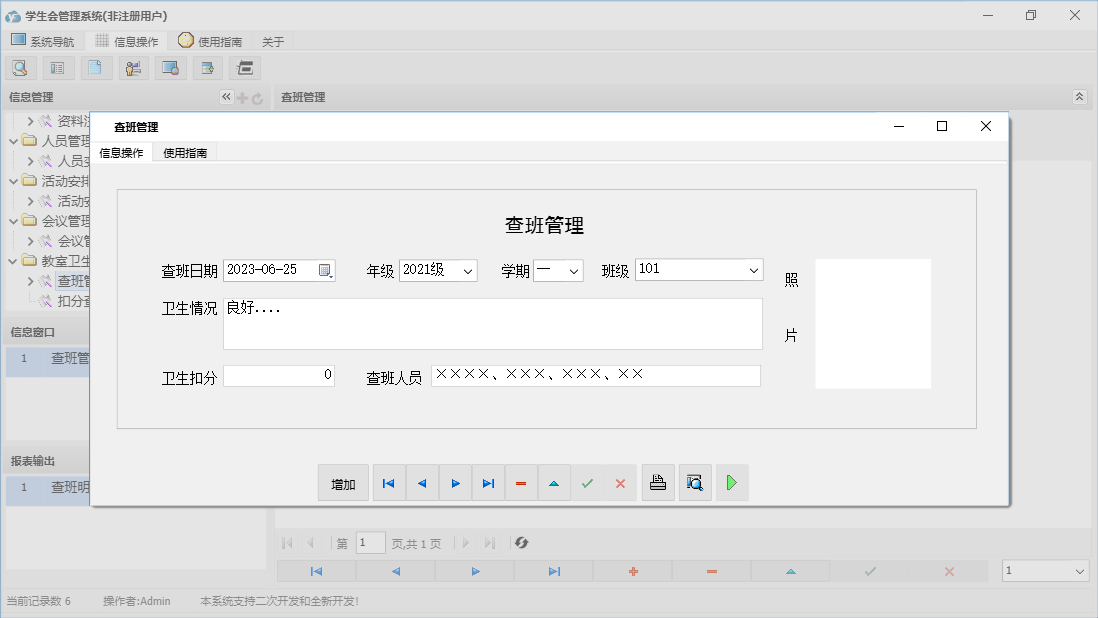Click the personnel icon on the main toolbar
Viewport: 1098px width, 618px height.
coord(133,67)
